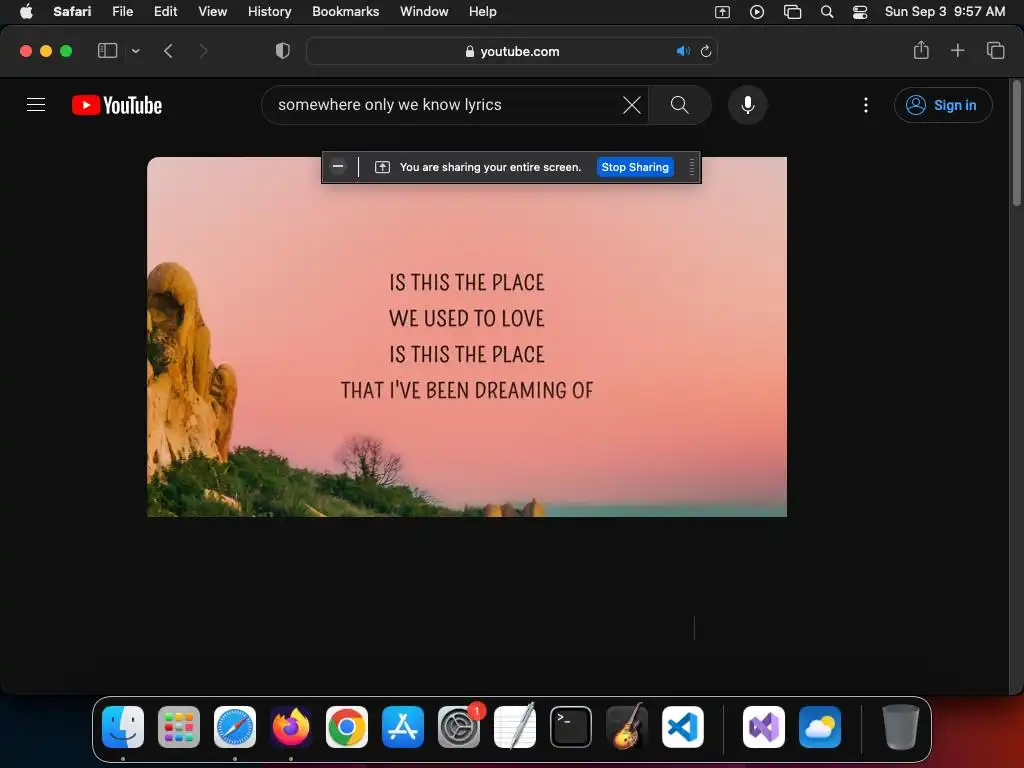The width and height of the screenshot is (1024, 768).
Task: Open Safari from the Dock
Action: click(x=235, y=726)
